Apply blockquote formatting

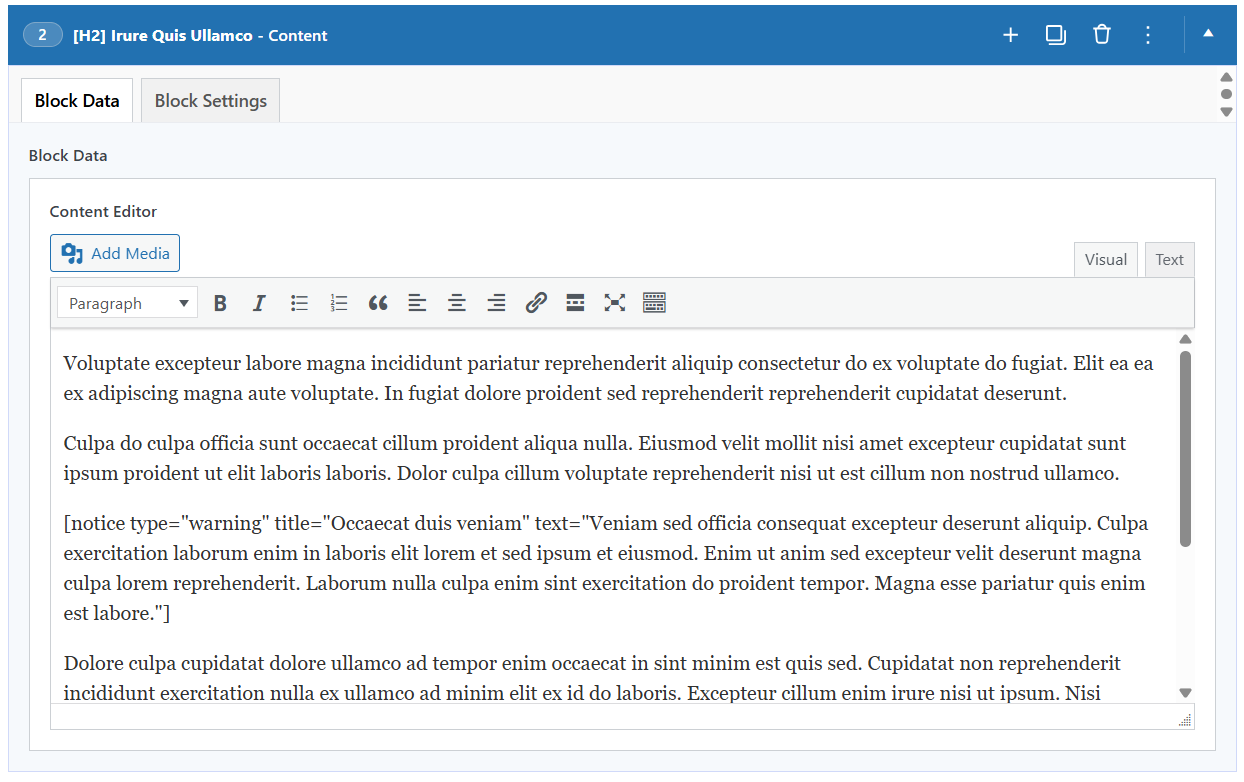[378, 303]
